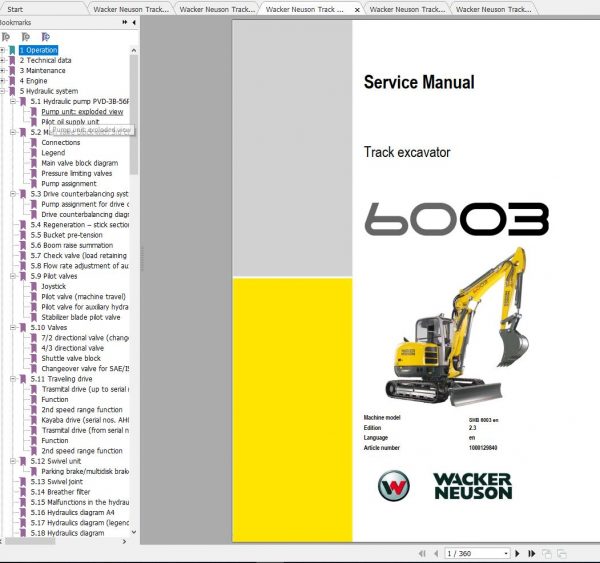600x563 pixels.
Task: Open 5.5 Bucket pre-tension bookmark
Action: [x=67, y=235]
